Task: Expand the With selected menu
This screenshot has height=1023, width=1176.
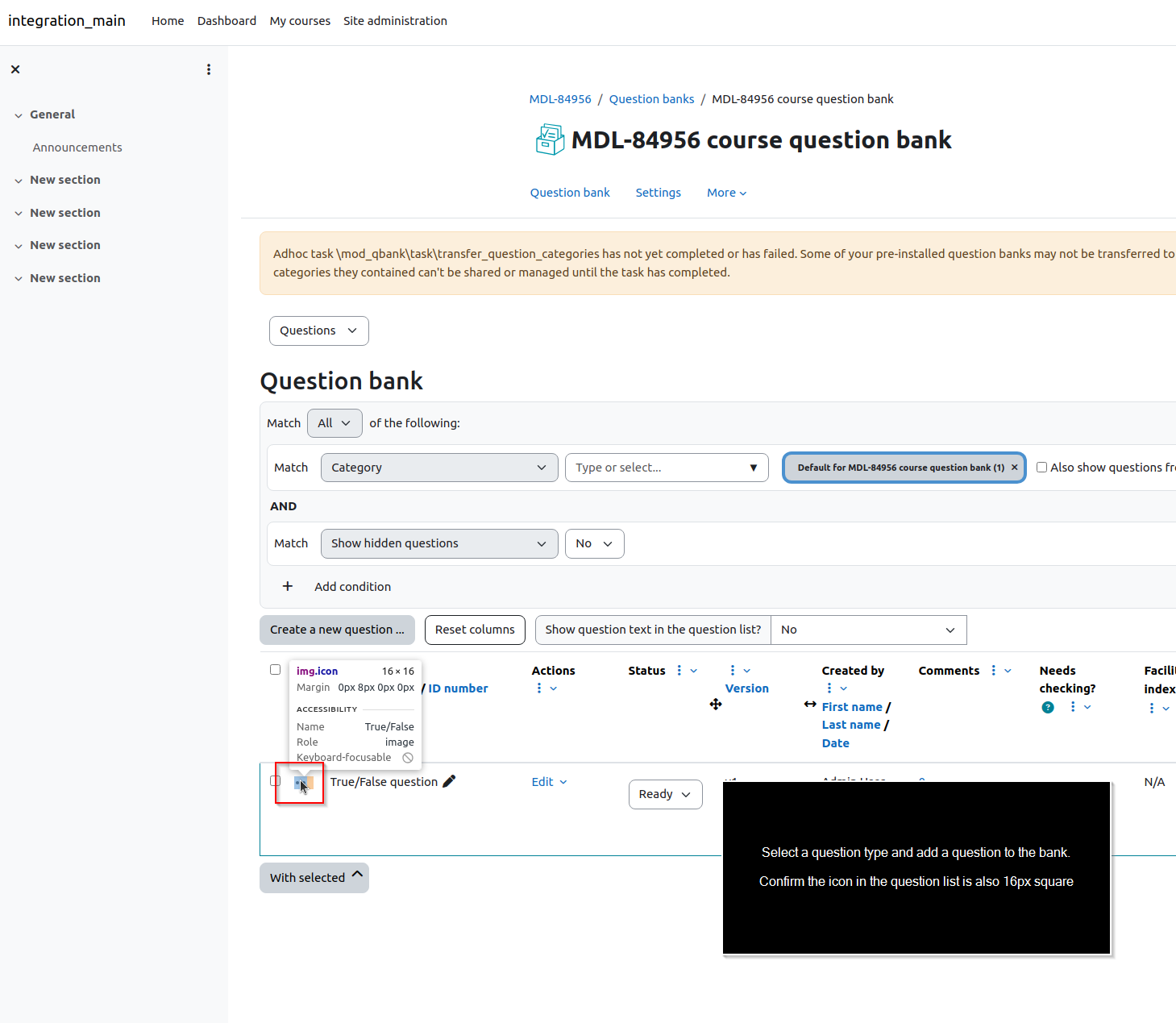Action: pos(314,878)
